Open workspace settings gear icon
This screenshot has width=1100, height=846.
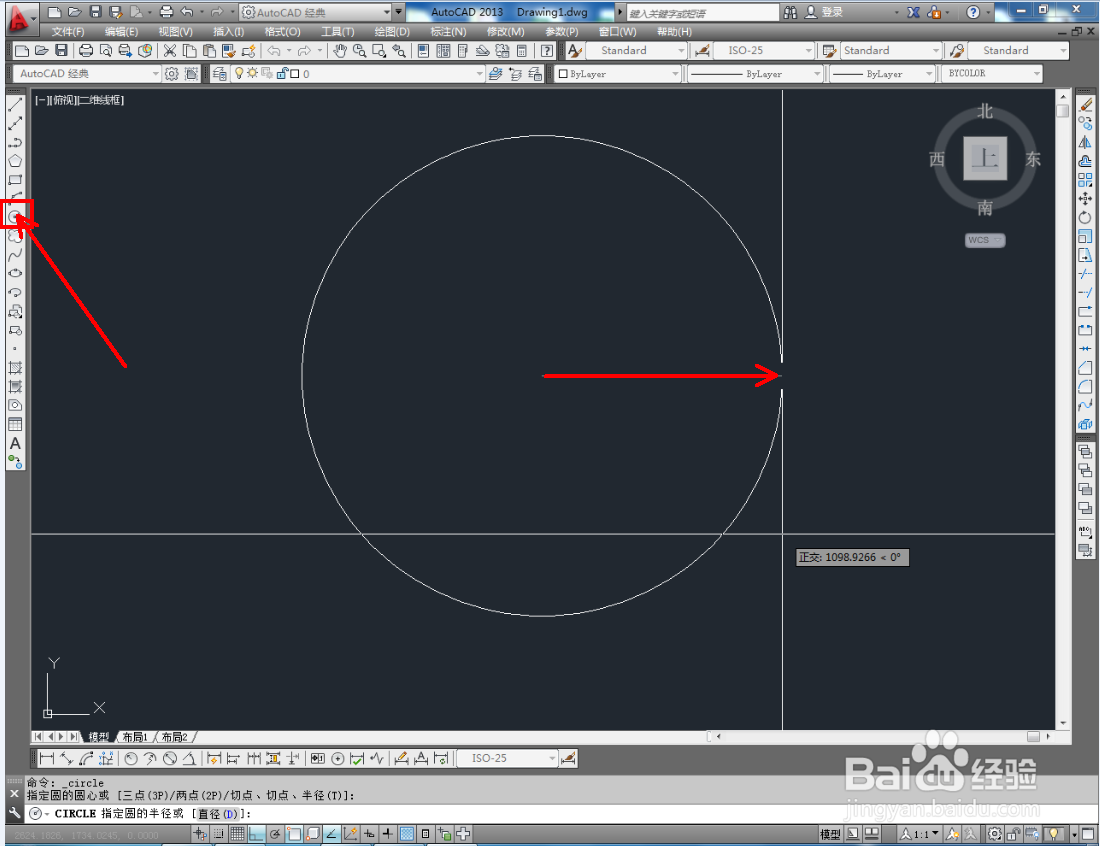point(171,74)
